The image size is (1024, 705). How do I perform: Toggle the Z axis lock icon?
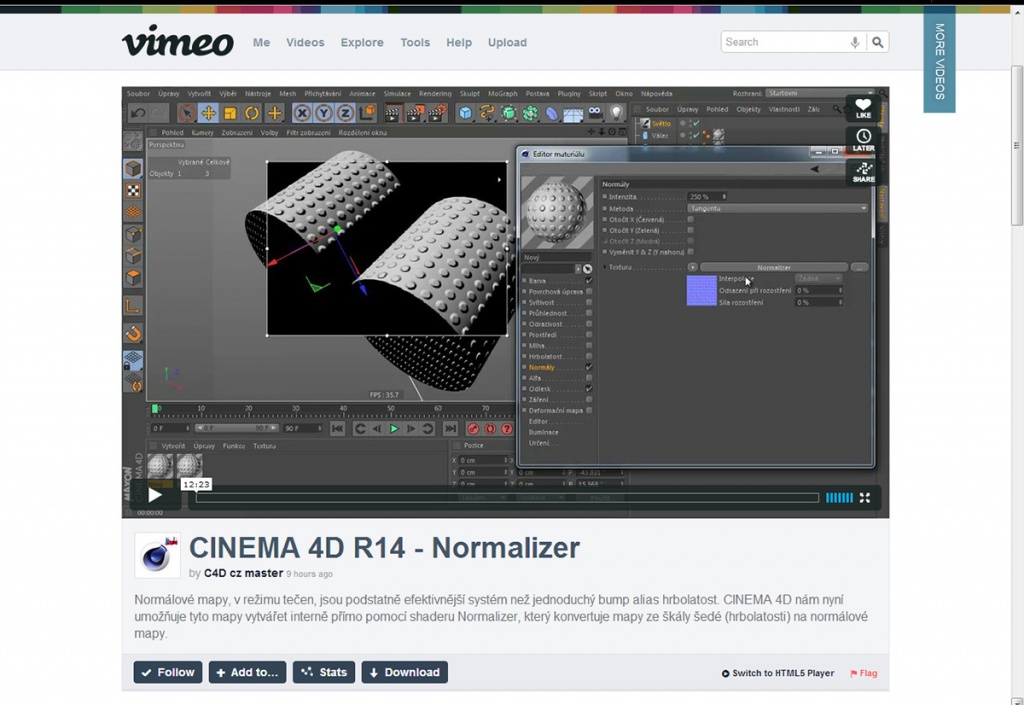tap(345, 113)
